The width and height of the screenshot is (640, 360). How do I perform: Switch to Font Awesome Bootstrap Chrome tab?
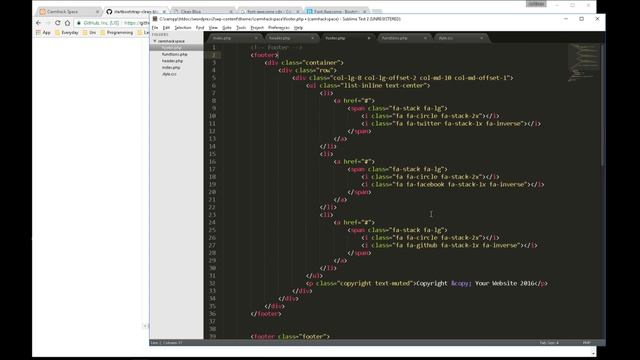click(336, 11)
